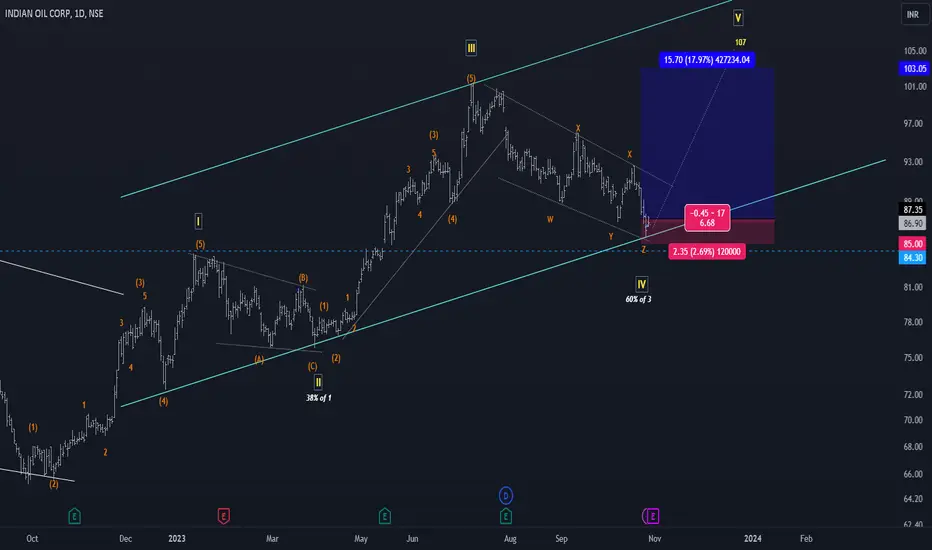Image resolution: width=932 pixels, height=550 pixels.
Task: Click the 105.00 price axis value
Action: [x=915, y=51]
